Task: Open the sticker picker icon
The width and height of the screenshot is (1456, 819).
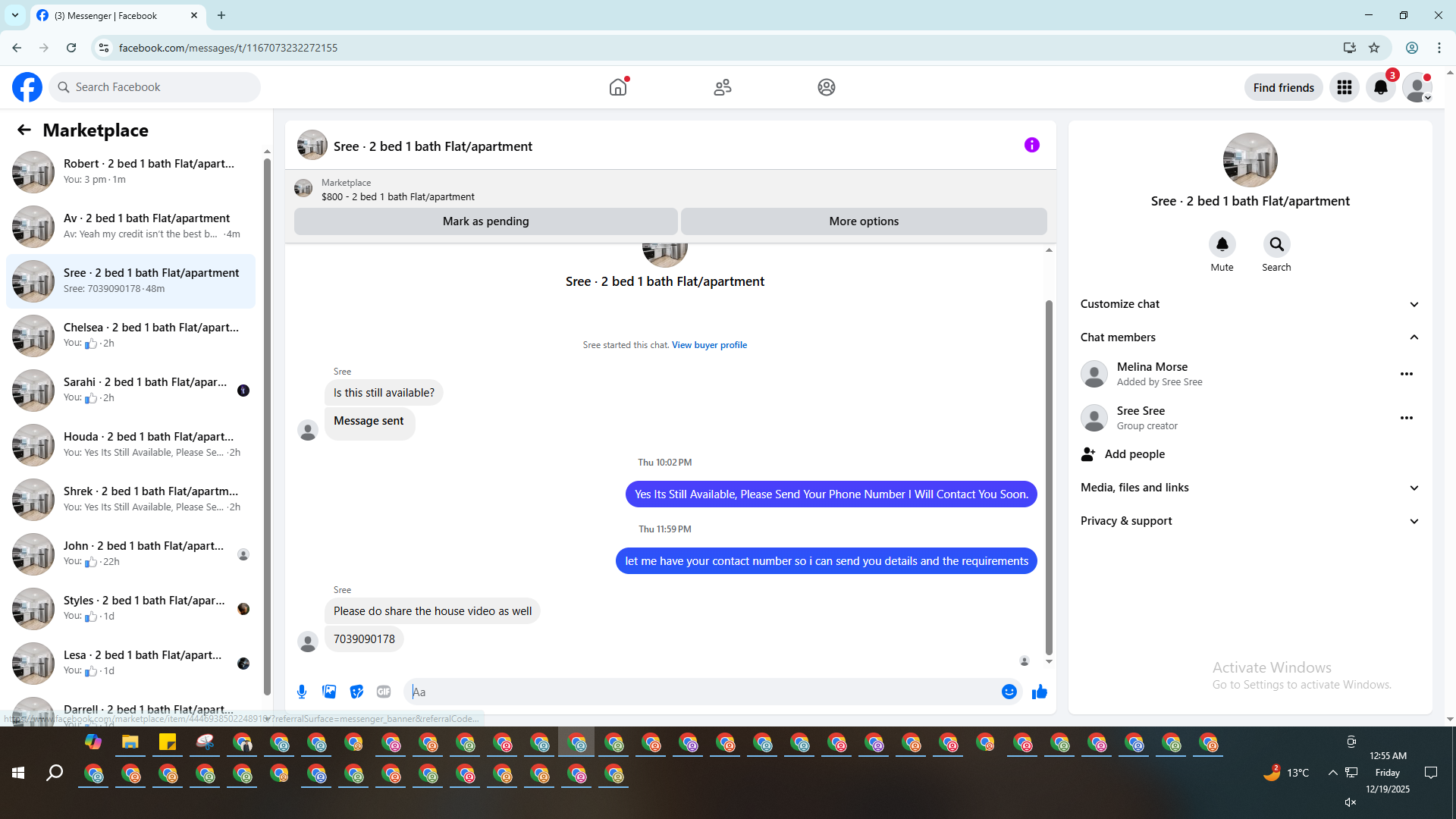Action: [x=356, y=692]
